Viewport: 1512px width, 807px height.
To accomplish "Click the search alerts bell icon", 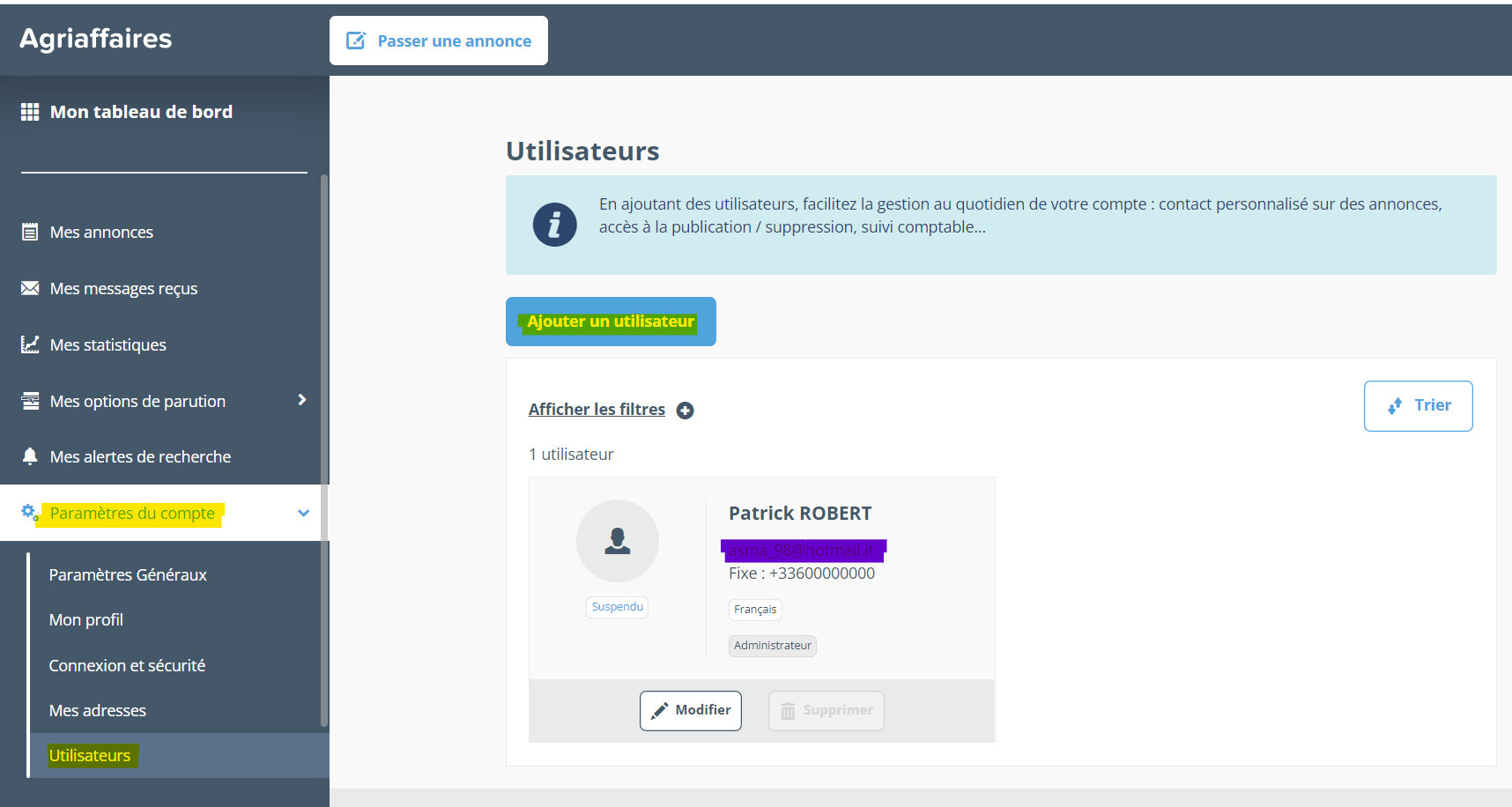I will 30,456.
